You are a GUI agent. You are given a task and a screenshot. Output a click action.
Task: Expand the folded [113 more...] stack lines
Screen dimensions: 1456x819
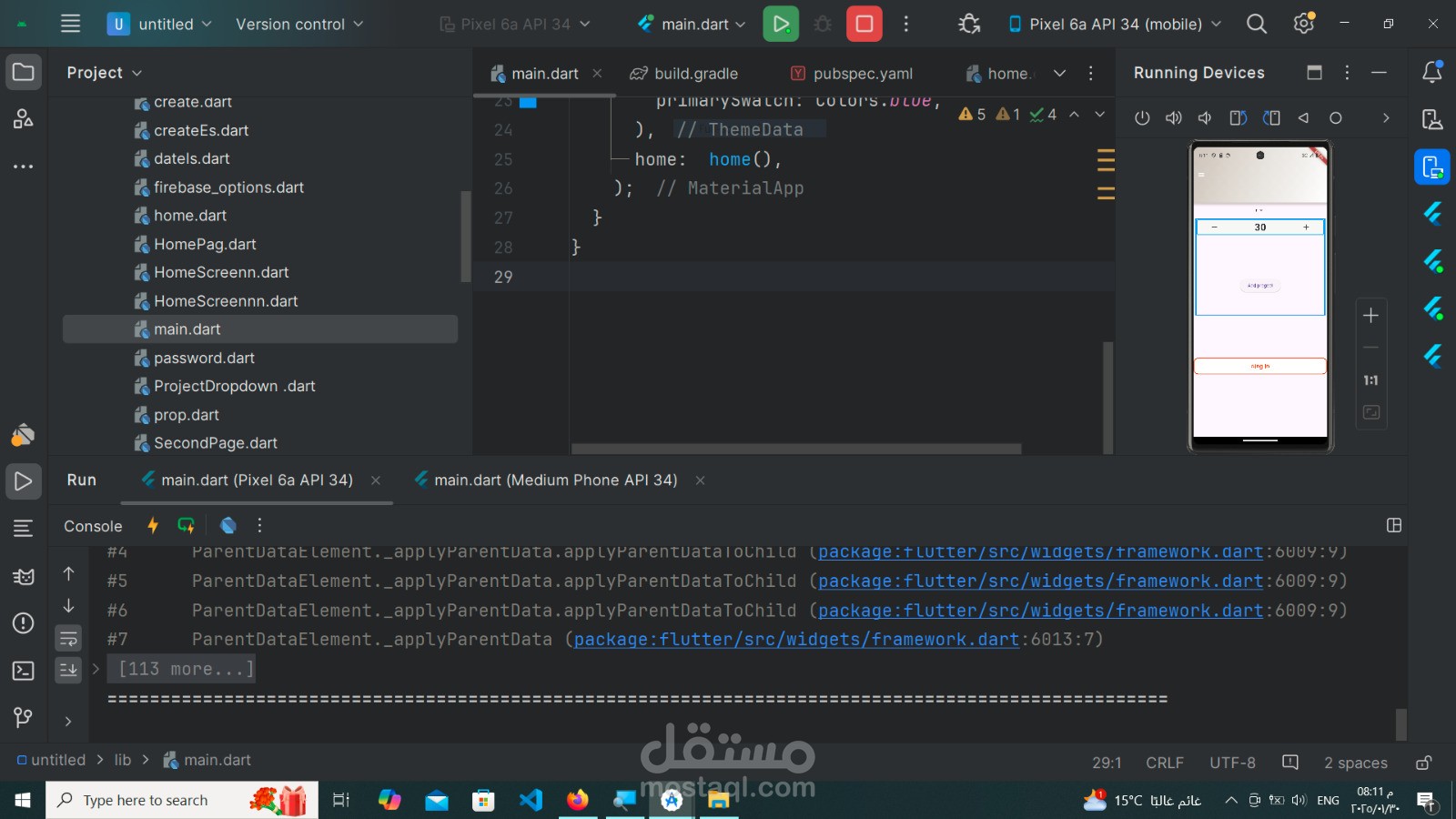coord(187,669)
